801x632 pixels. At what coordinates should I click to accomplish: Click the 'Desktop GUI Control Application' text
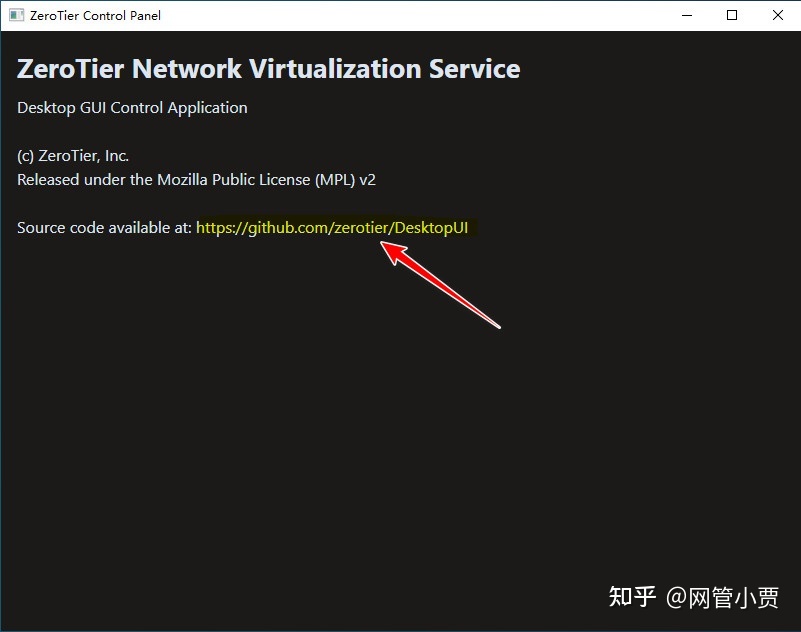click(x=132, y=108)
